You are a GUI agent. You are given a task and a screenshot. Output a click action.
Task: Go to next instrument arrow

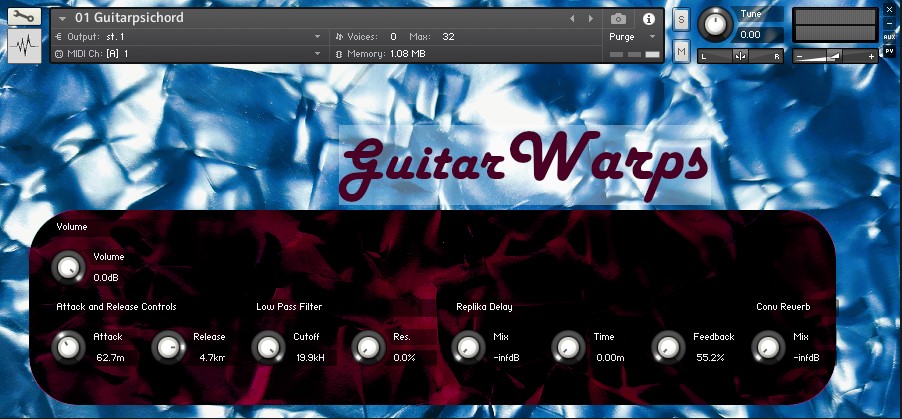pos(591,18)
